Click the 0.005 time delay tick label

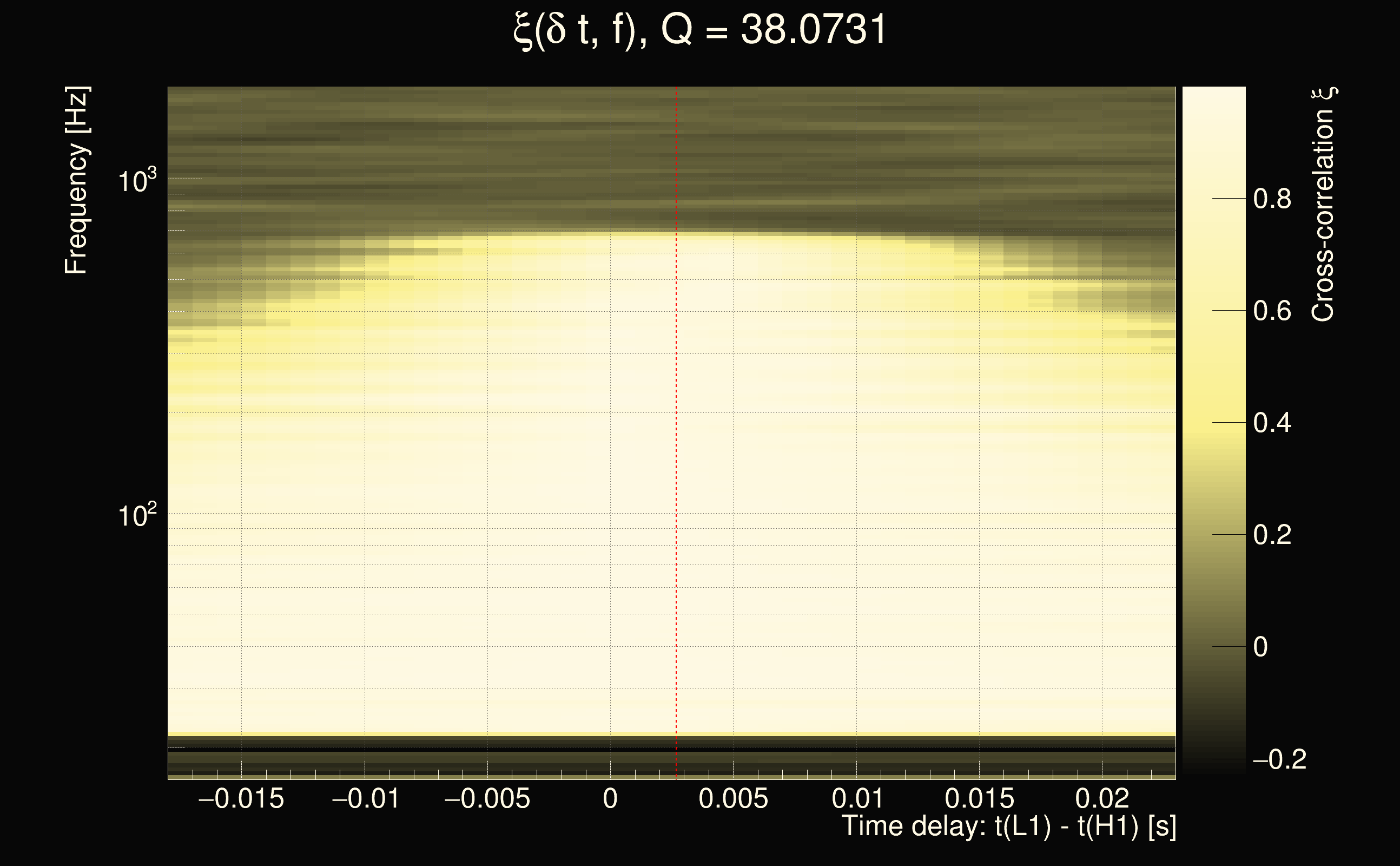point(733,799)
